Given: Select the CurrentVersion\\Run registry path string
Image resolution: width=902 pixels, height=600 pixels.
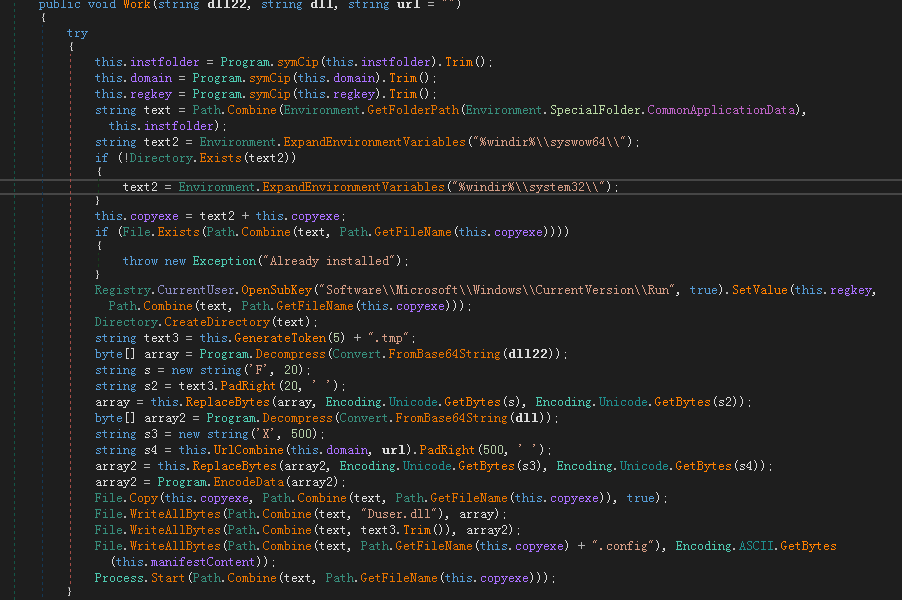Looking at the screenshot, I should [x=497, y=291].
